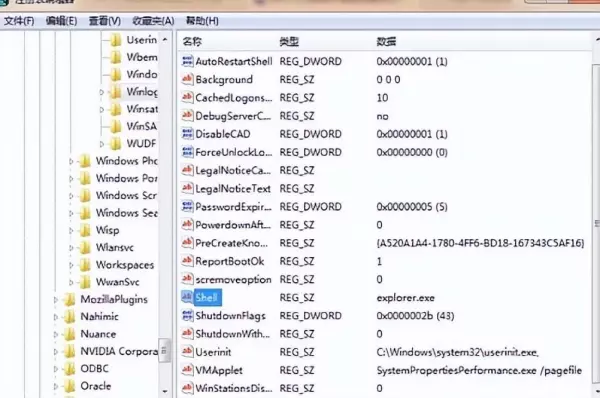Click the PreCreateKno... string icon
The image size is (600, 398).
click(x=188, y=243)
